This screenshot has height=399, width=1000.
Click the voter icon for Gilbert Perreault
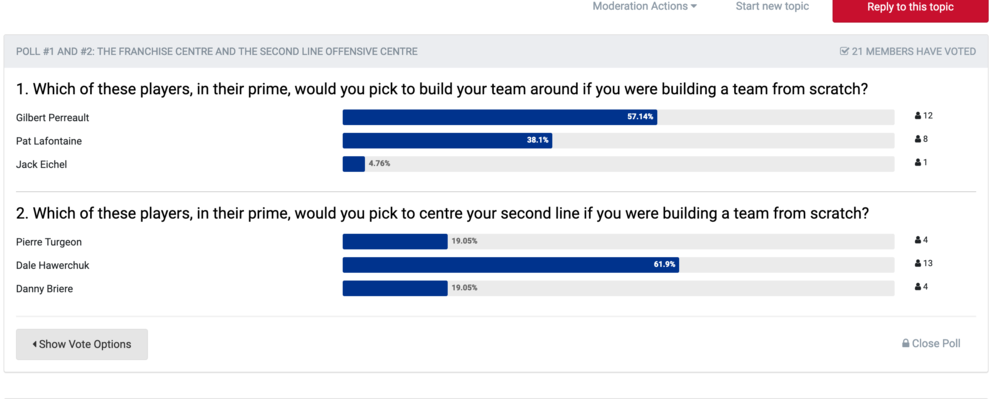(918, 116)
